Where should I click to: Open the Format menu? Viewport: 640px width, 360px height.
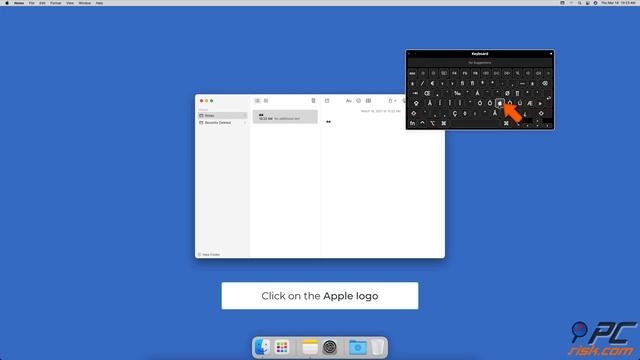click(56, 3)
